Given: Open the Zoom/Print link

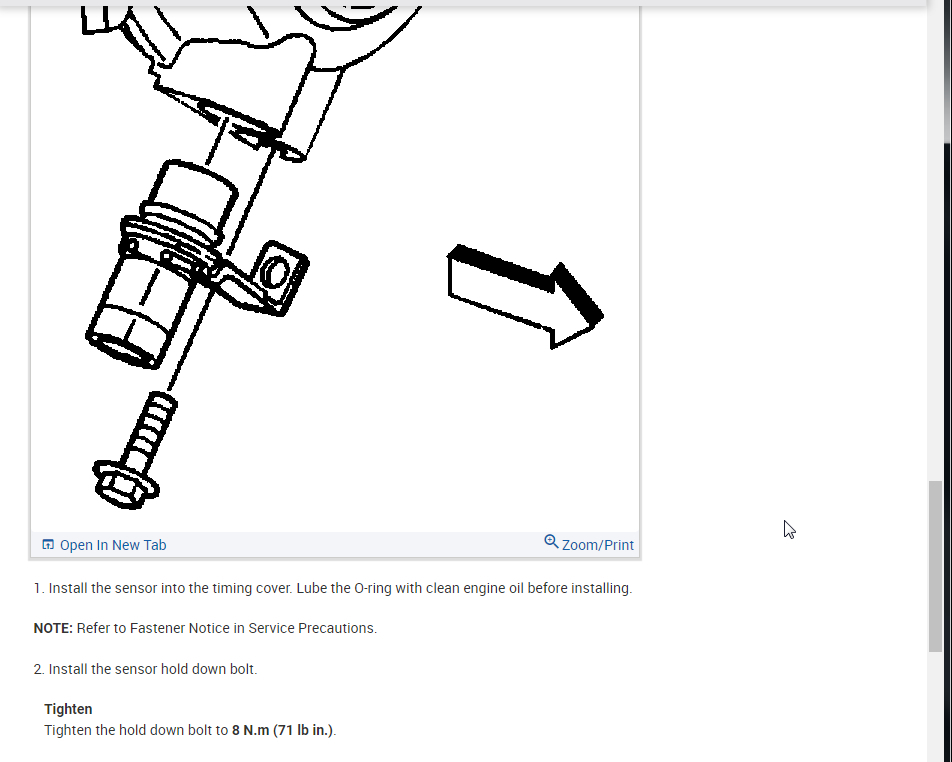Looking at the screenshot, I should tap(597, 545).
